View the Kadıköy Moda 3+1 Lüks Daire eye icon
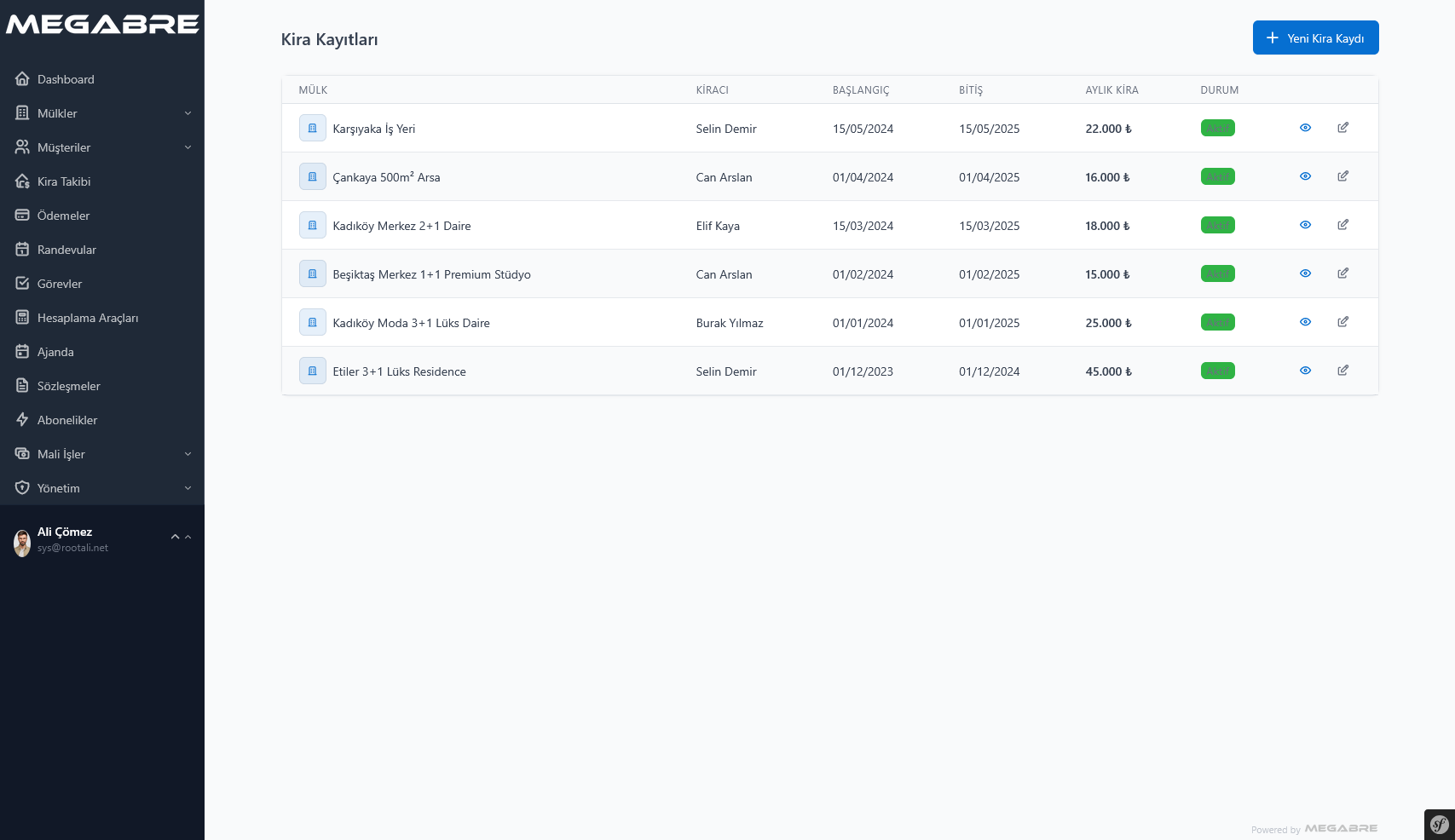The height and width of the screenshot is (840, 1455). (x=1305, y=322)
